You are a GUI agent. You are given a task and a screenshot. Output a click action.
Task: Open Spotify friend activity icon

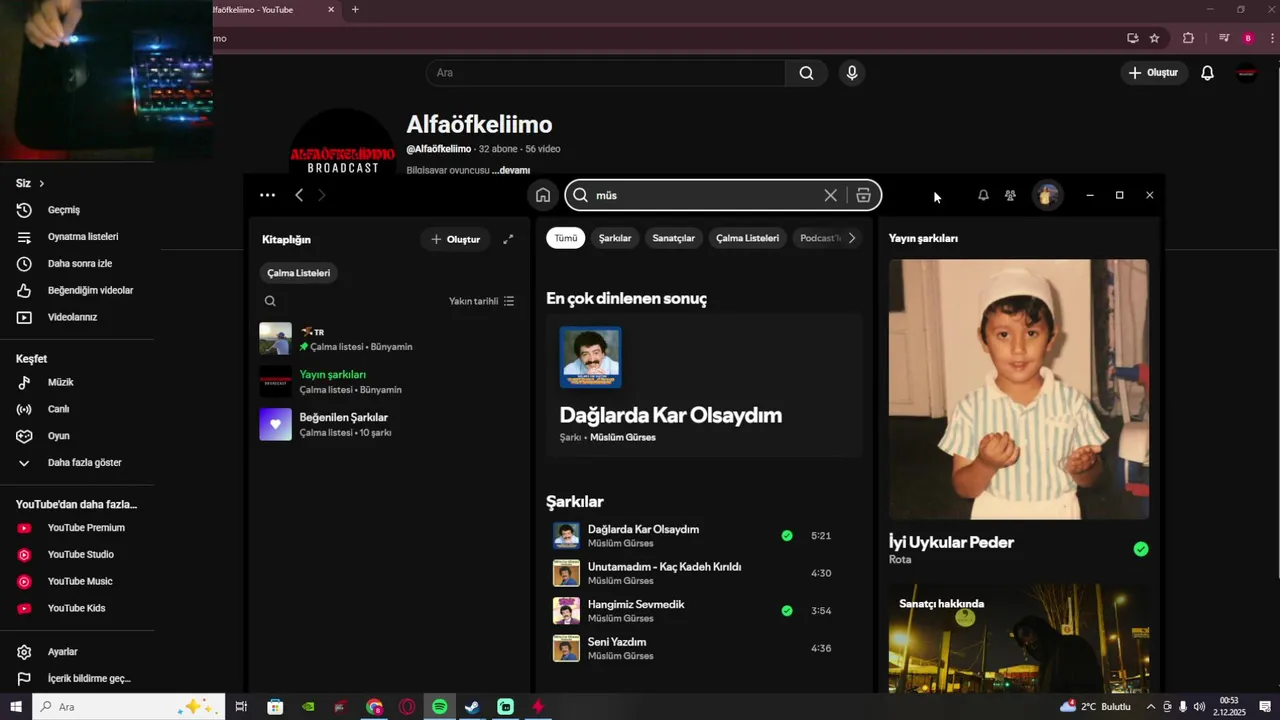click(x=1010, y=195)
